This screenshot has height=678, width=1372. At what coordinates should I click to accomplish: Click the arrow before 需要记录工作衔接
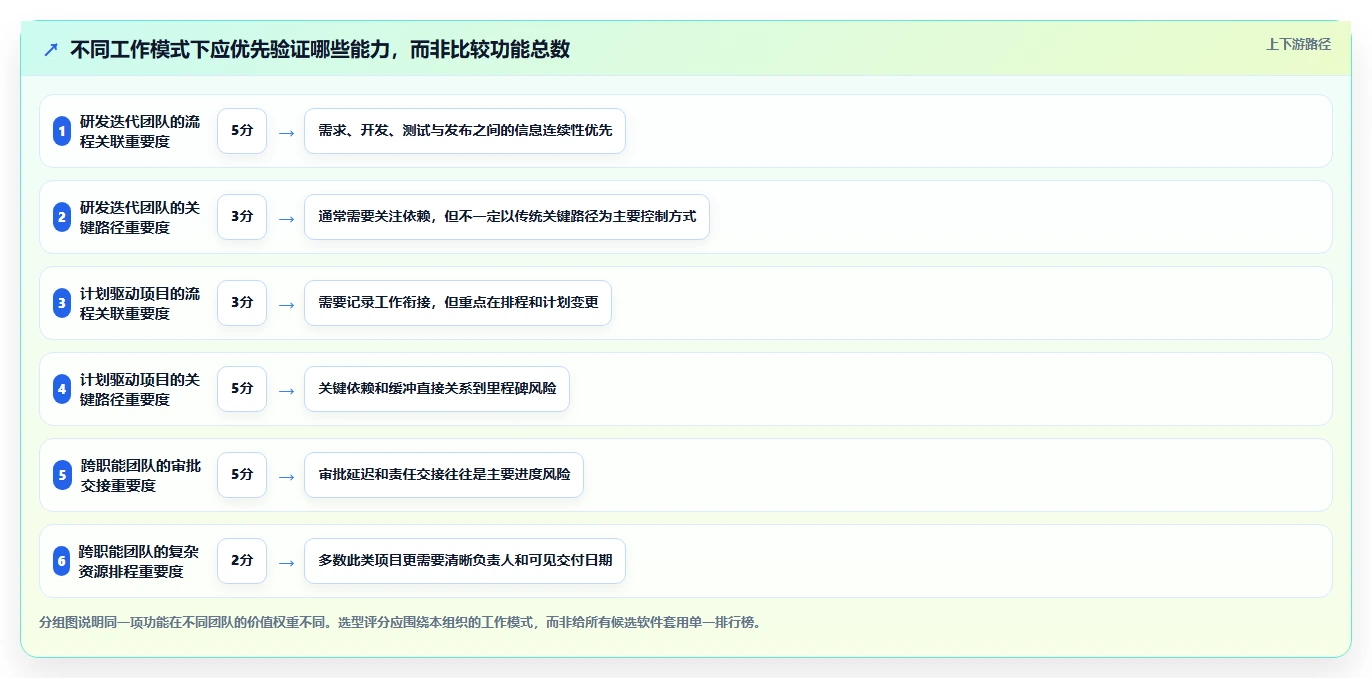click(x=286, y=304)
